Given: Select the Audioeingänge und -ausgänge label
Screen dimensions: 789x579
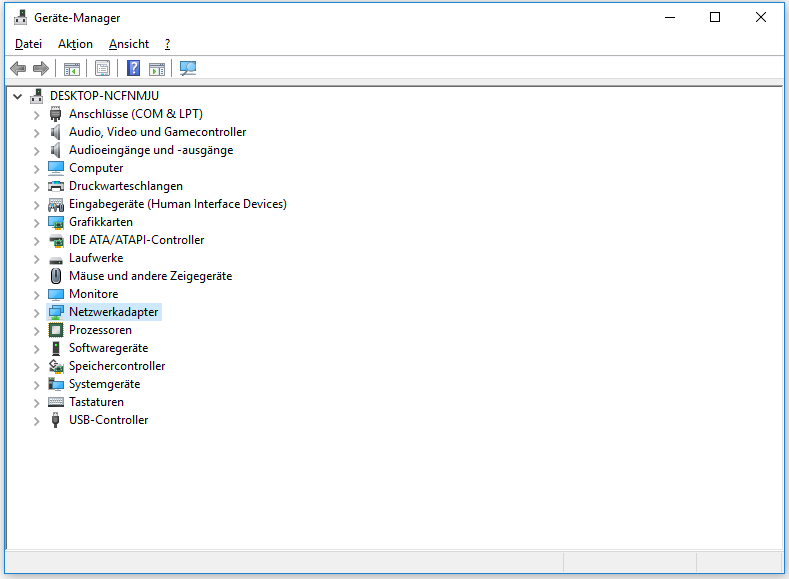Looking at the screenshot, I should (x=151, y=150).
